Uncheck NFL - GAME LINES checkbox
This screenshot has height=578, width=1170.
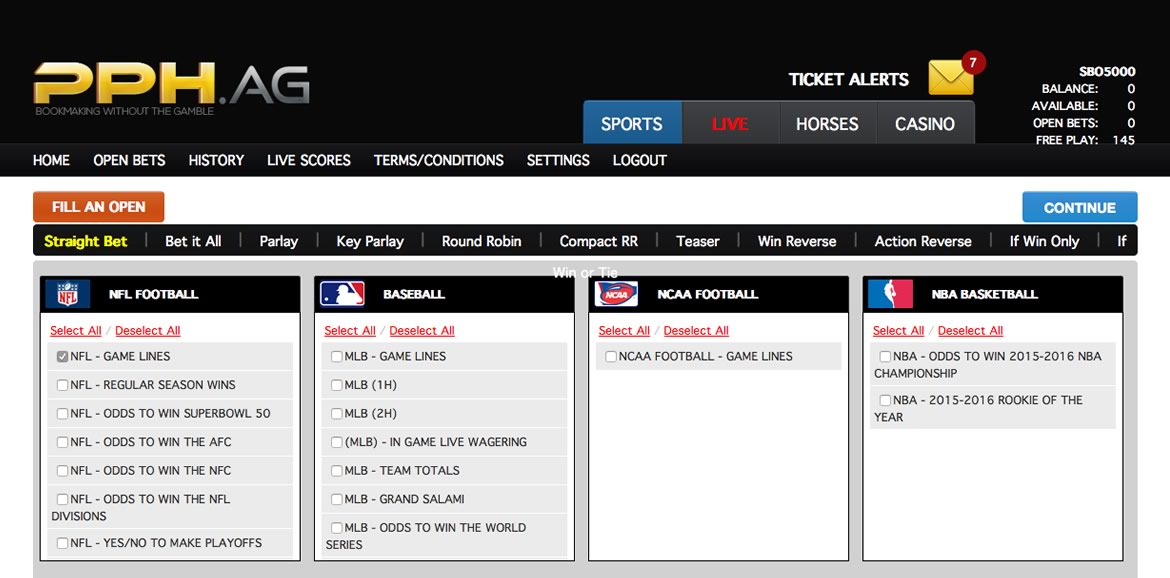pyautogui.click(x=63, y=356)
